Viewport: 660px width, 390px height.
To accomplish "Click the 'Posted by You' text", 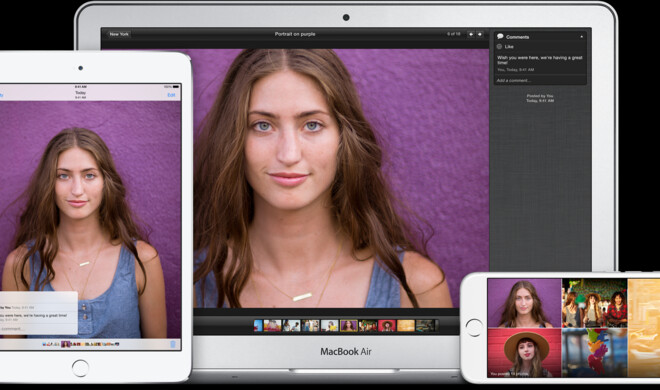I will (540, 96).
